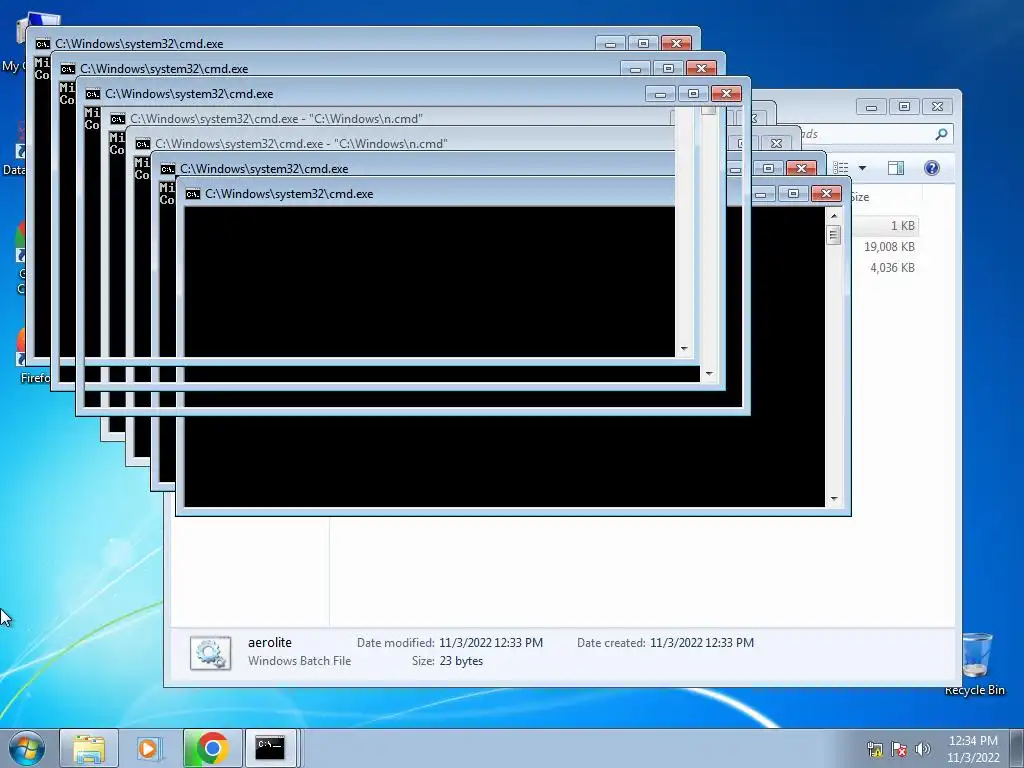Select the file sized 19,008 KB
This screenshot has width=1024, height=768.
(x=889, y=247)
